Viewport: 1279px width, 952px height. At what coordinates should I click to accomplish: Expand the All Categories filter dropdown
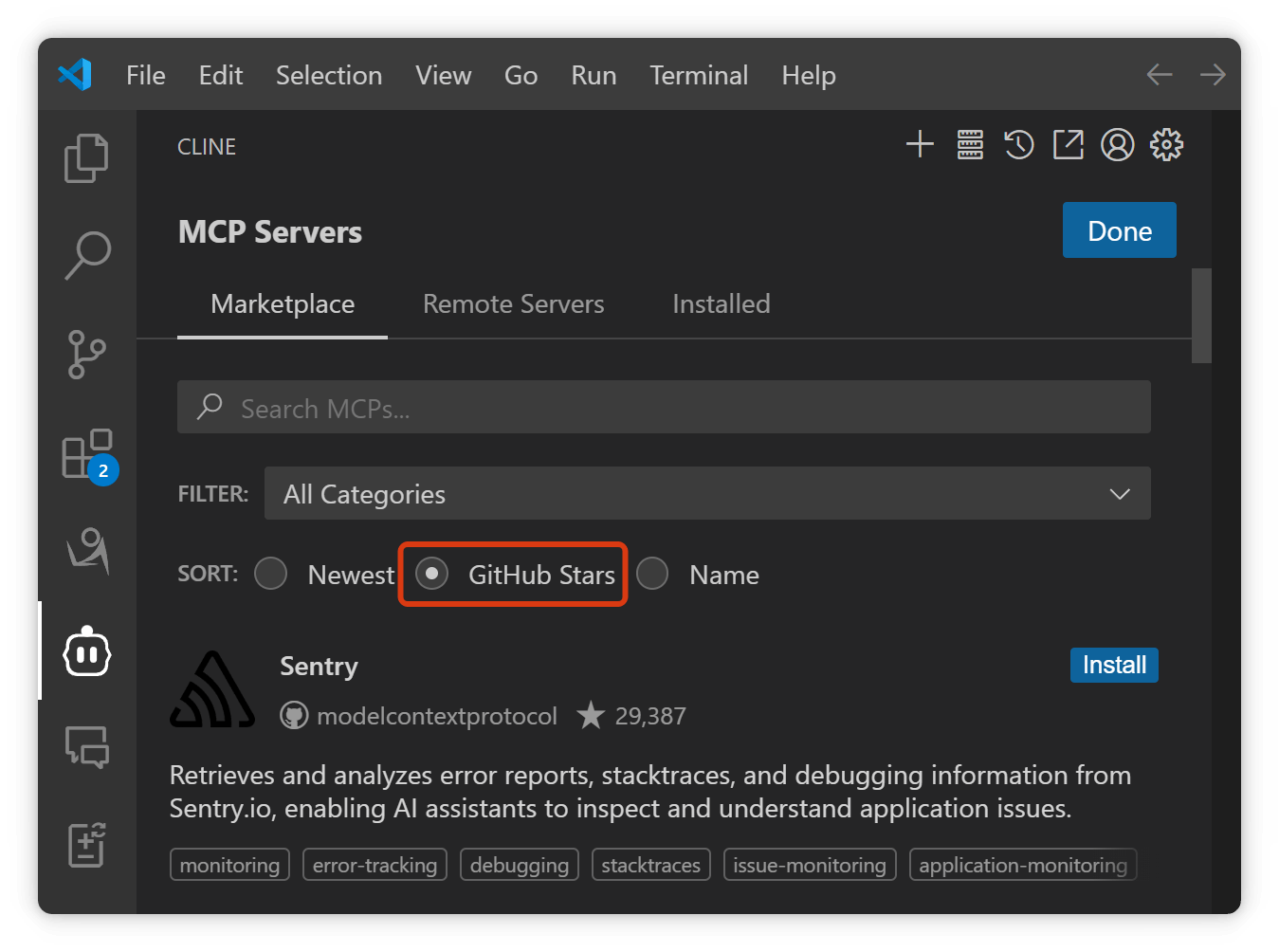point(707,493)
